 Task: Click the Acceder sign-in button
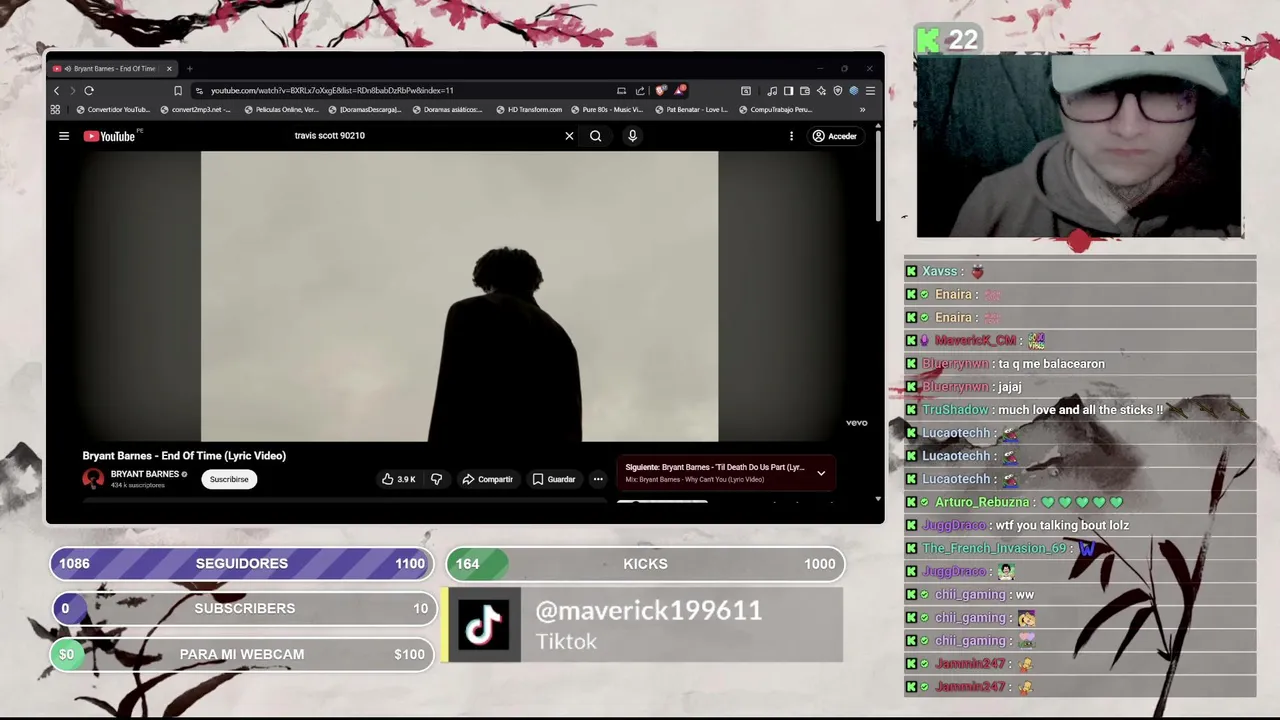[834, 136]
